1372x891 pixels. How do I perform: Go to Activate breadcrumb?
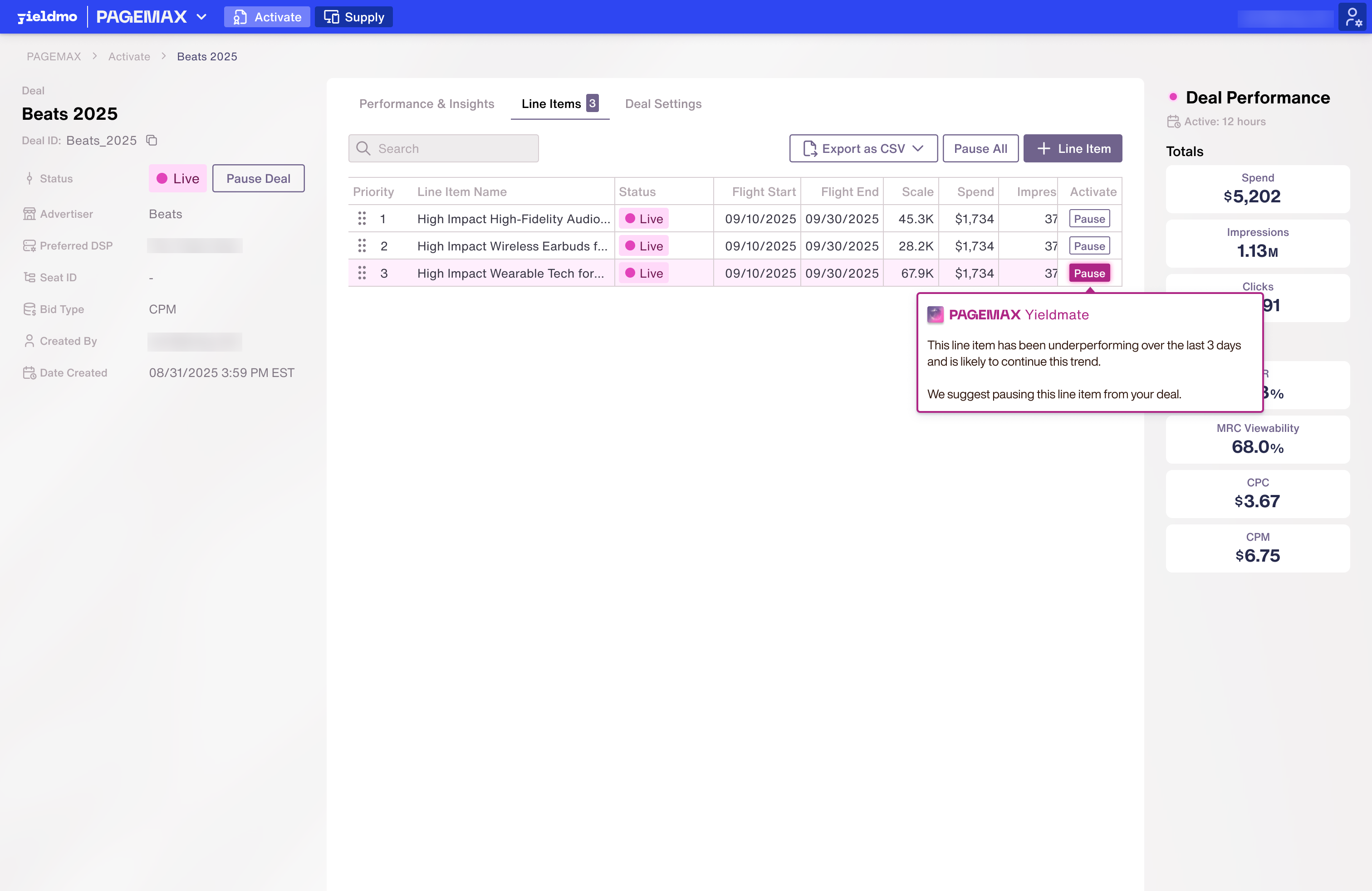pyautogui.click(x=129, y=56)
